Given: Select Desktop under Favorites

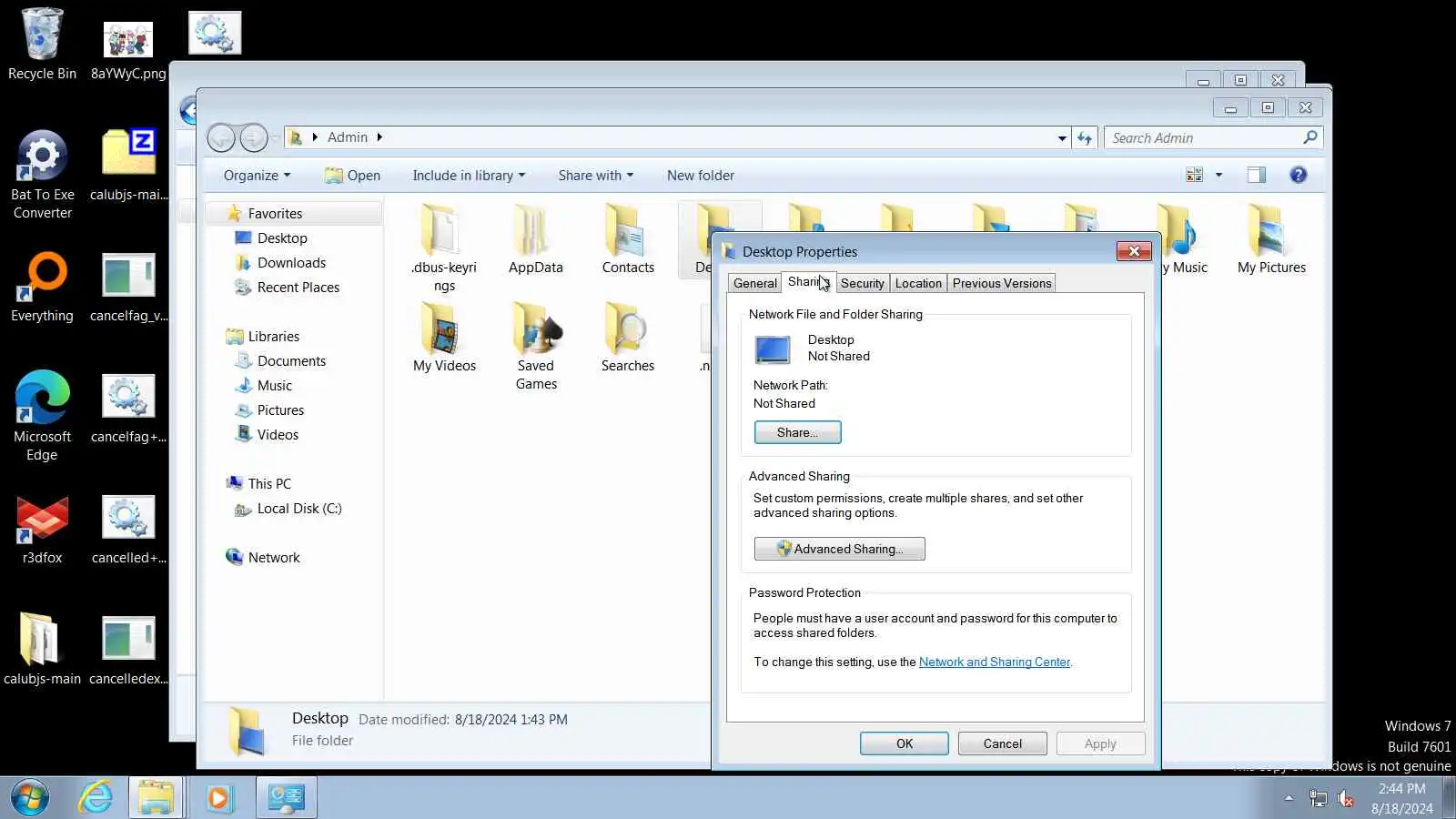Looking at the screenshot, I should tap(282, 238).
